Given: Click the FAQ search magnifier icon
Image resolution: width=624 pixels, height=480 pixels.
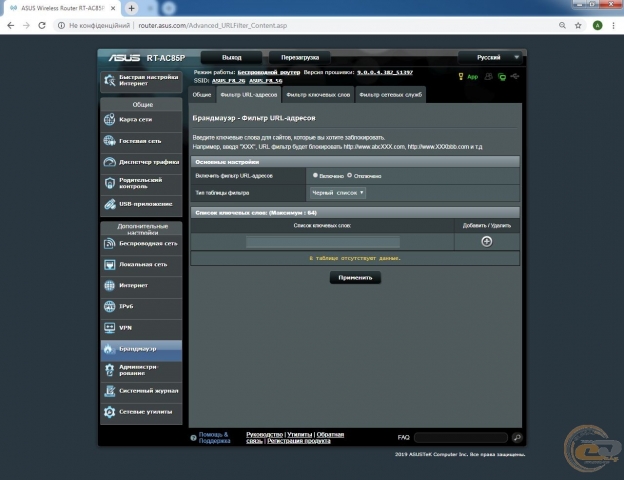Looking at the screenshot, I should pos(517,438).
